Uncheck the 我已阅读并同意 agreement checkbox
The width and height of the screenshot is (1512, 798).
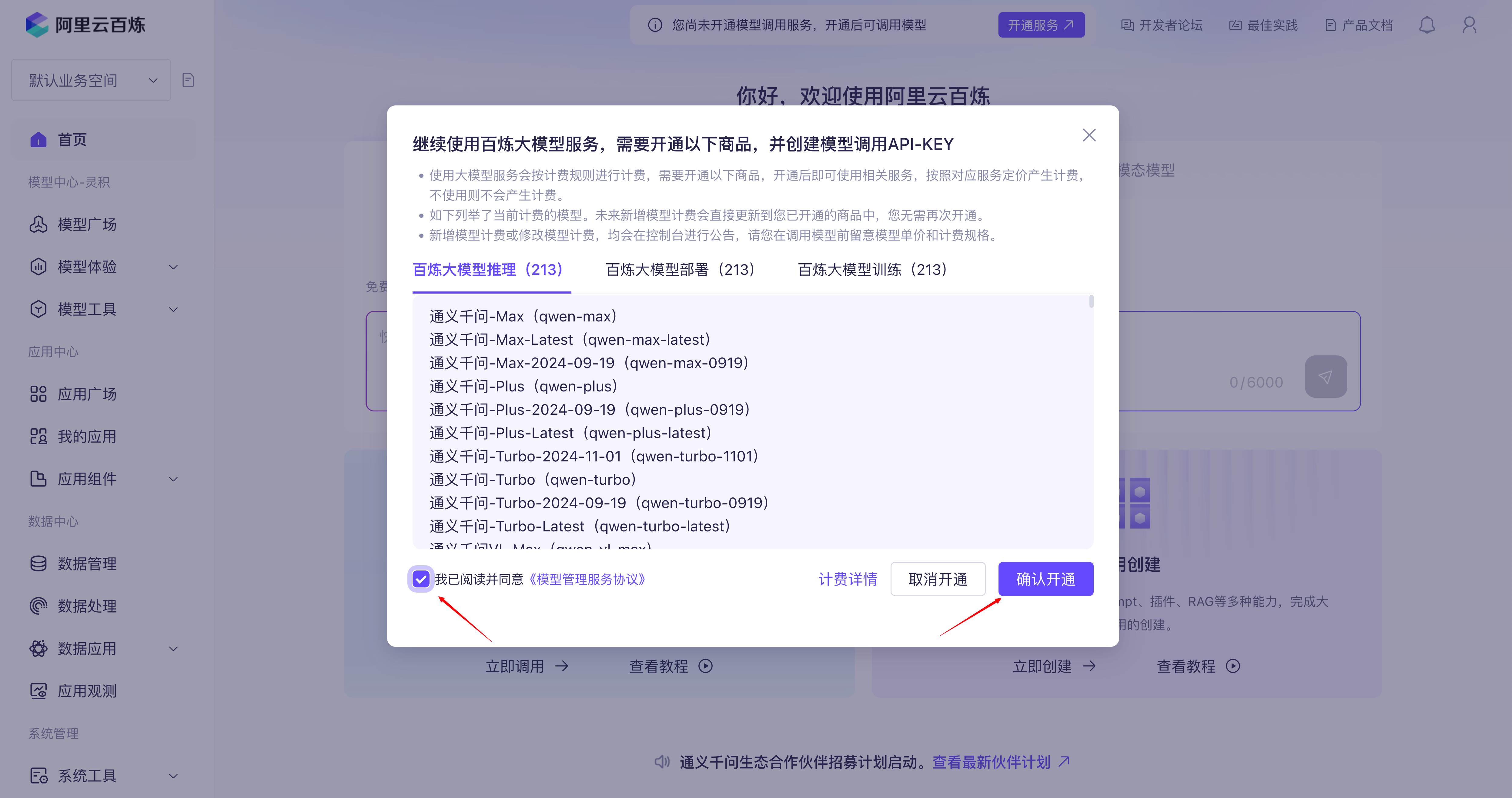click(x=421, y=579)
